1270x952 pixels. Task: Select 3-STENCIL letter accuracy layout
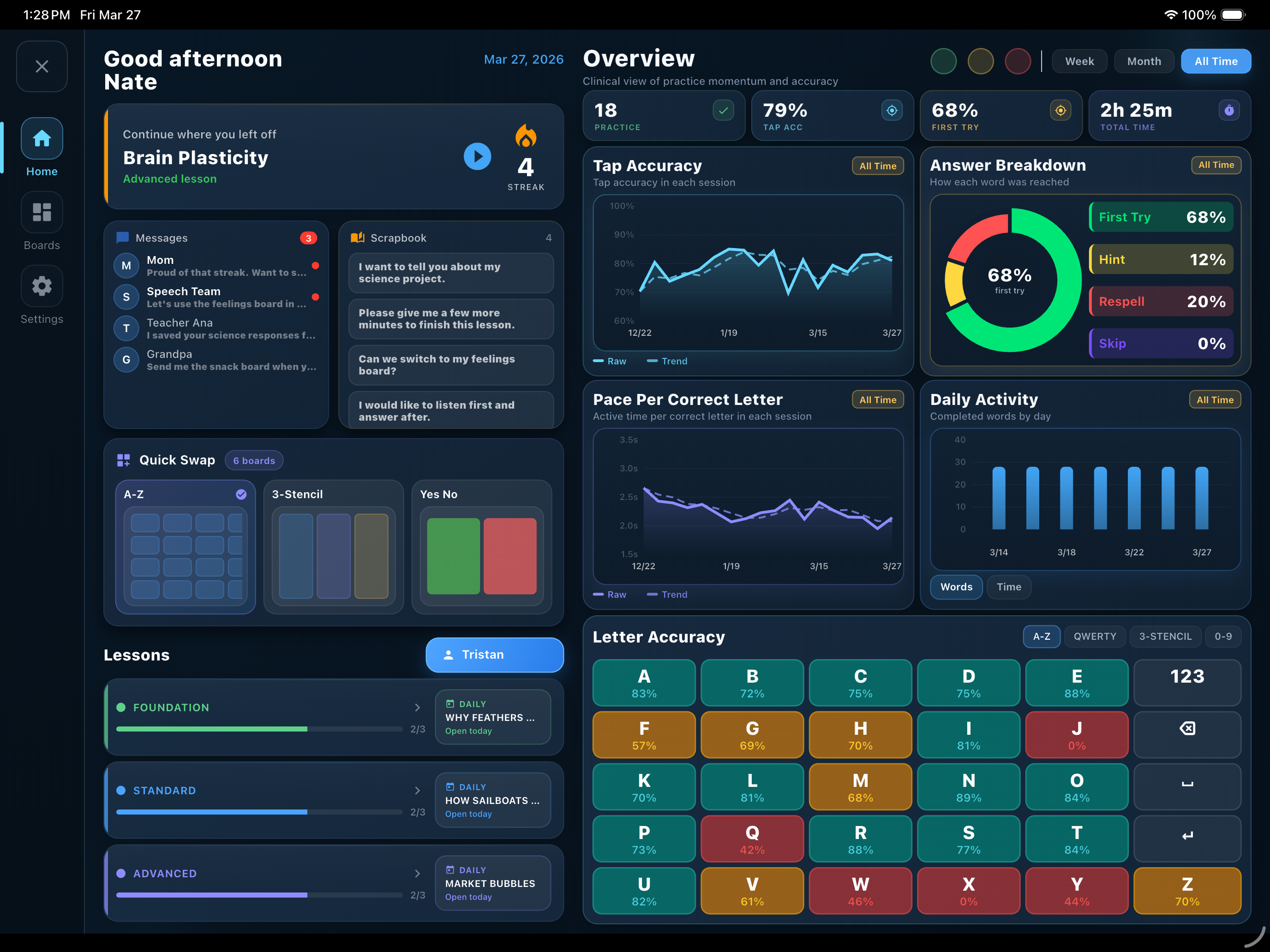pyautogui.click(x=1165, y=637)
